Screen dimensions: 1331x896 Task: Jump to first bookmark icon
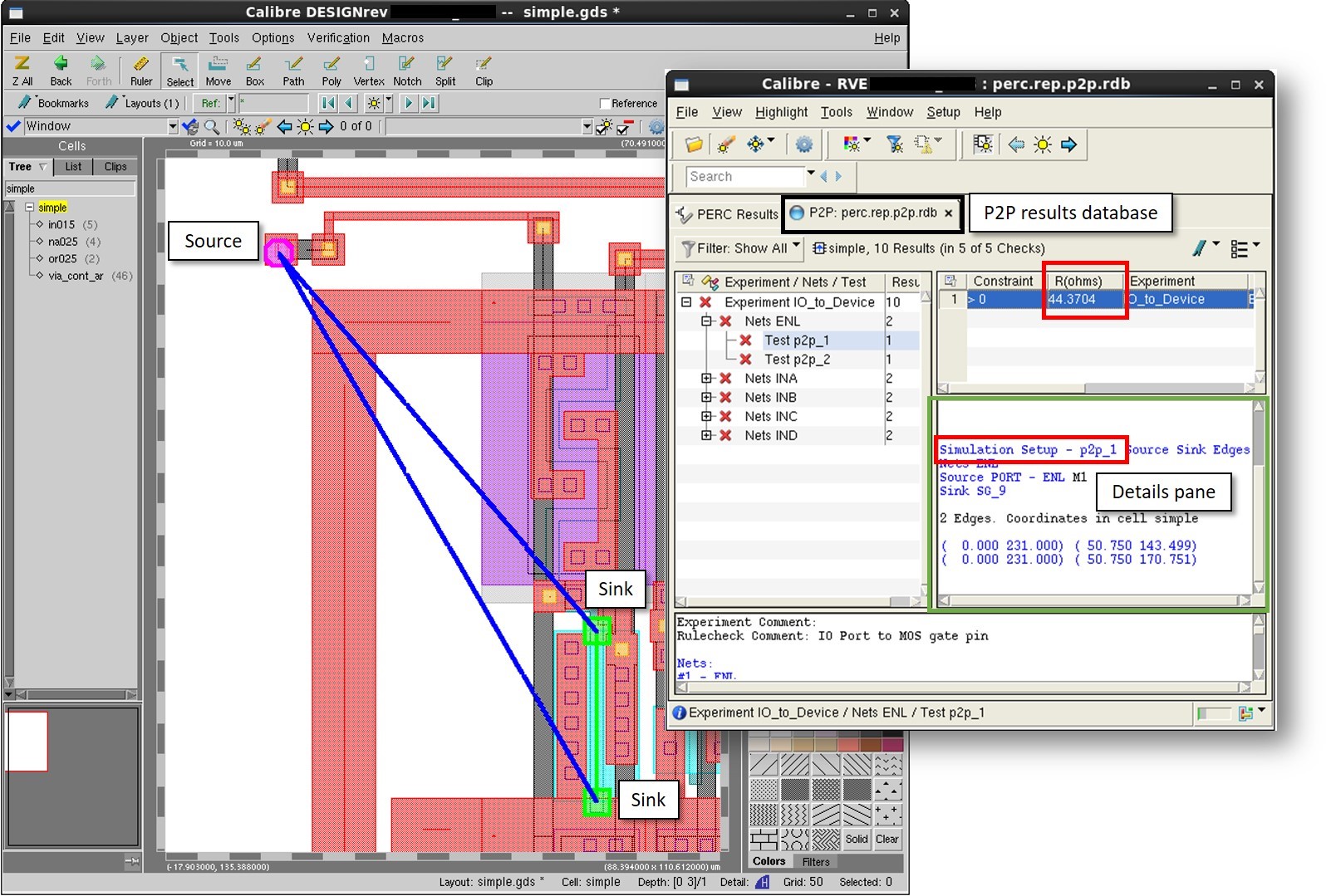point(329,103)
